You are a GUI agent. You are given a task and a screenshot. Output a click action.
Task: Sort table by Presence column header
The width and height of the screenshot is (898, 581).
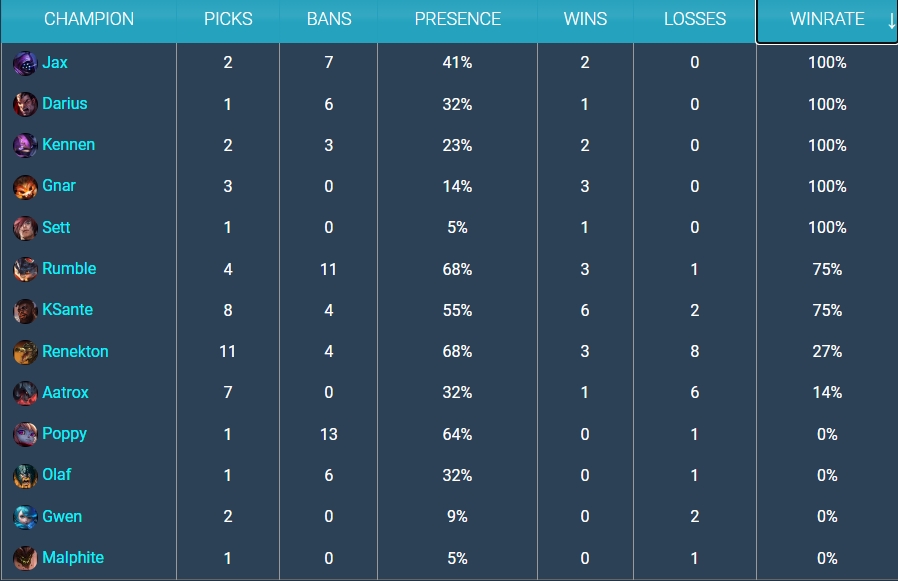(x=457, y=20)
